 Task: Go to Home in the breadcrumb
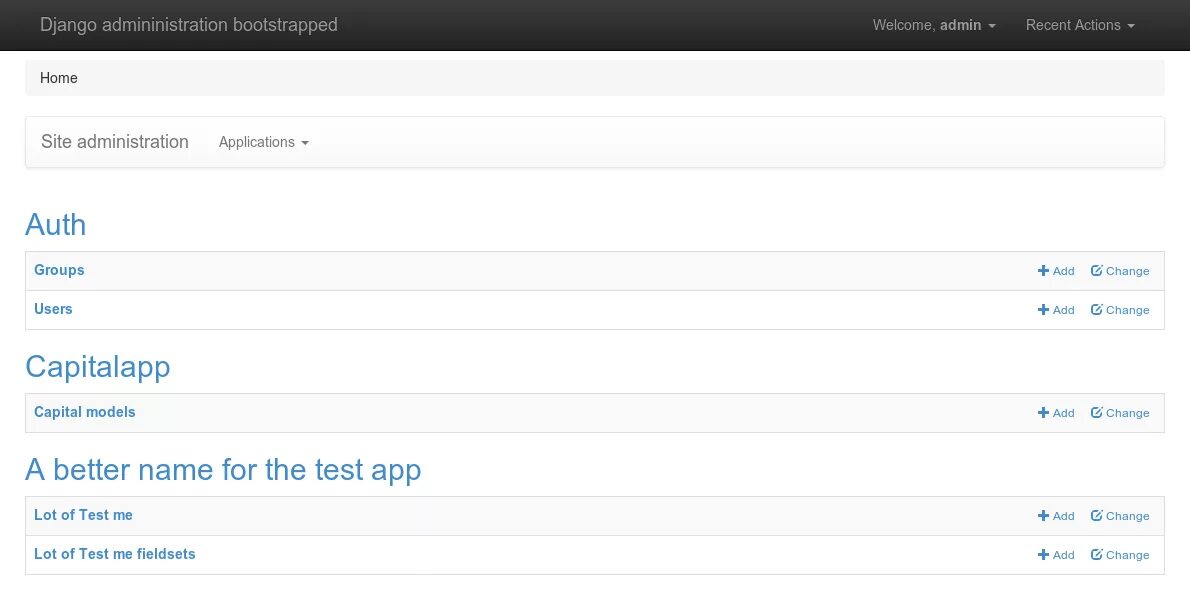click(x=59, y=78)
